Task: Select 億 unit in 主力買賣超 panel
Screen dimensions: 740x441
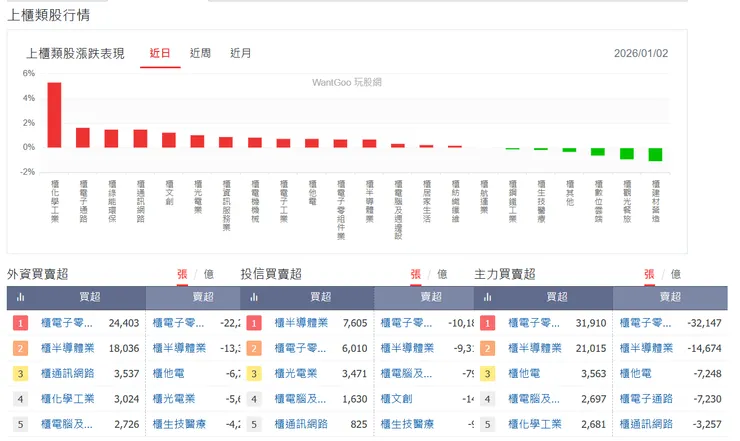Action: coord(676,274)
